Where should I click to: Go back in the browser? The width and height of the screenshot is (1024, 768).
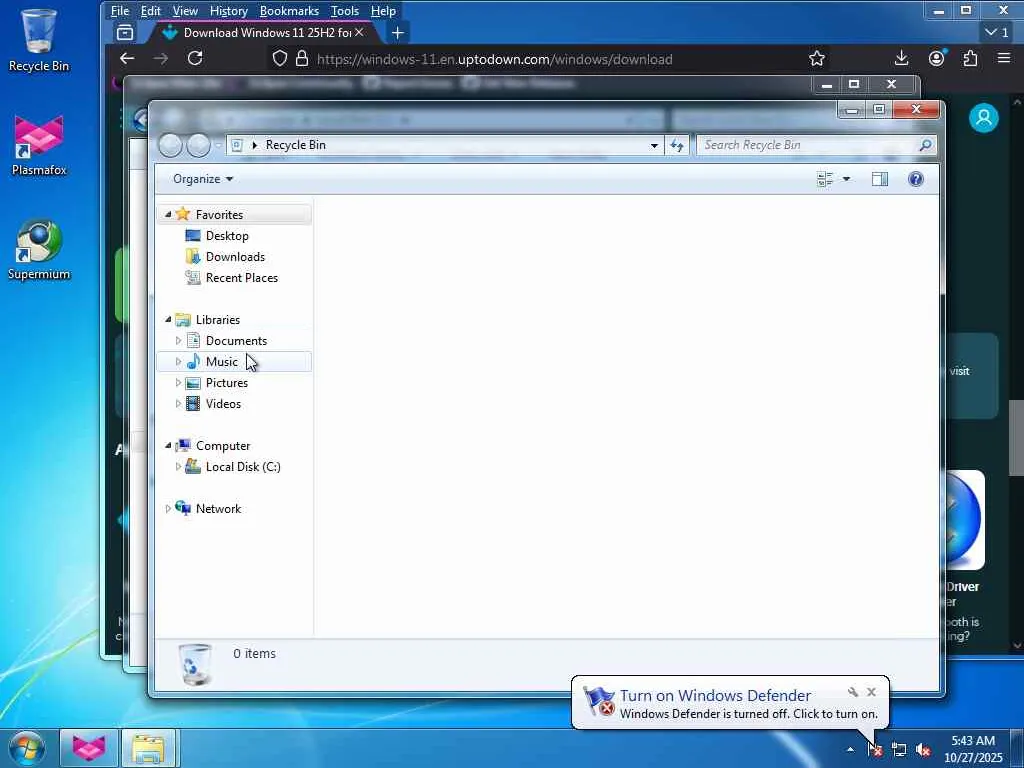pyautogui.click(x=127, y=58)
